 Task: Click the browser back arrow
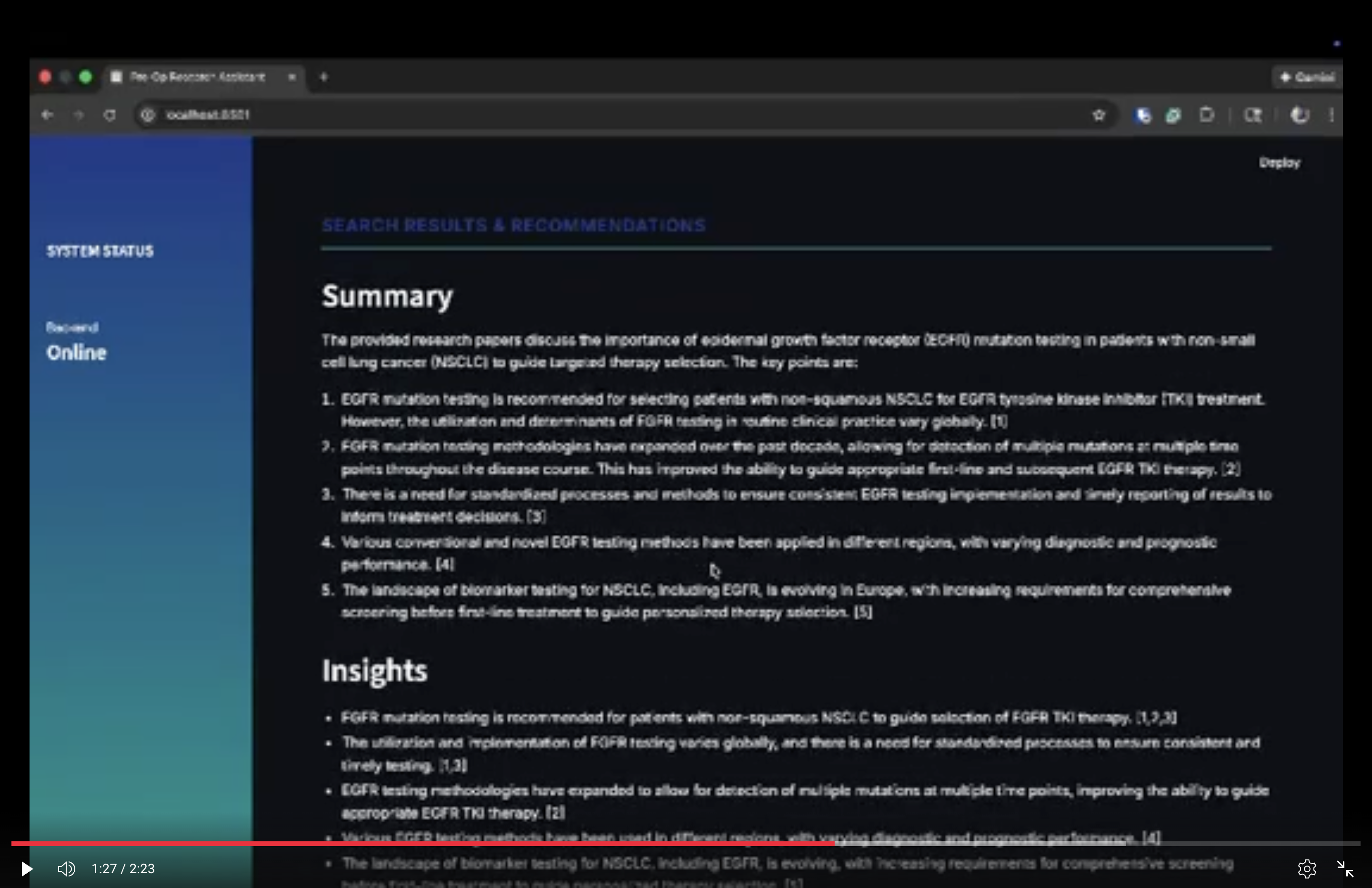[47, 115]
